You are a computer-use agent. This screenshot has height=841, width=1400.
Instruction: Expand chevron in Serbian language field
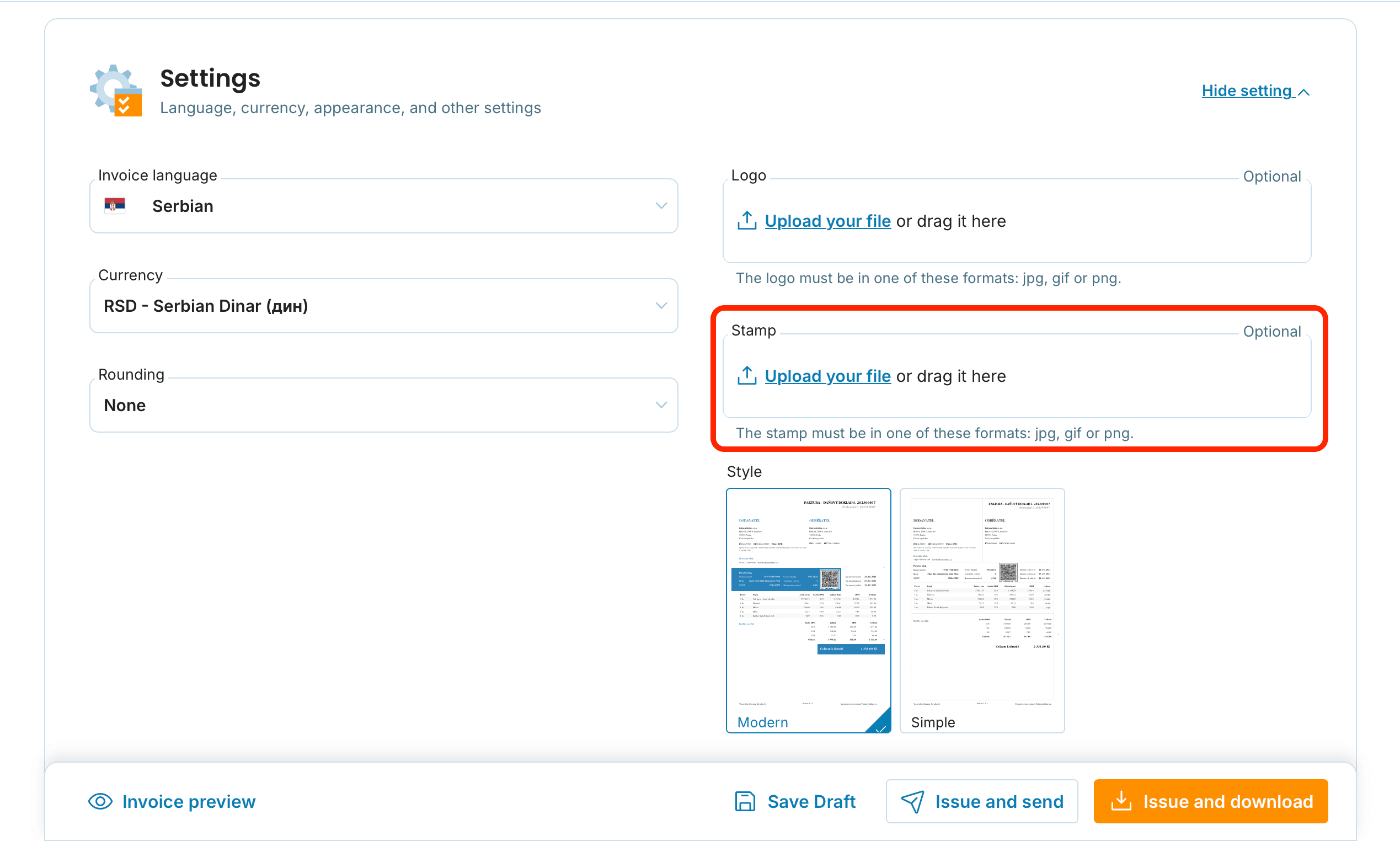pos(661,206)
